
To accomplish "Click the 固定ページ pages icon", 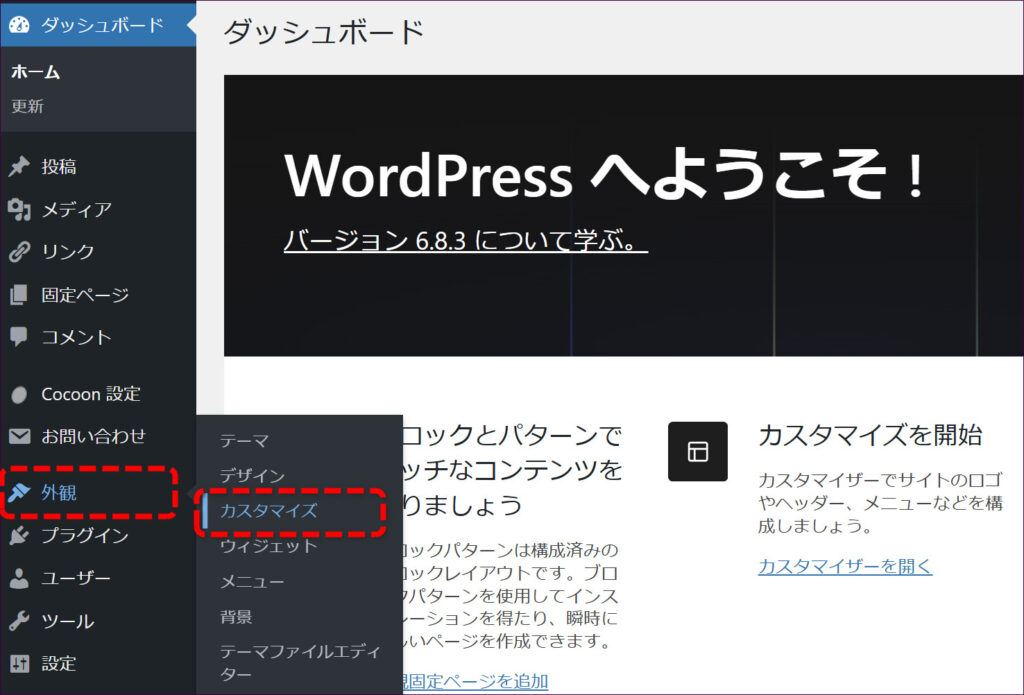I will [x=19, y=295].
